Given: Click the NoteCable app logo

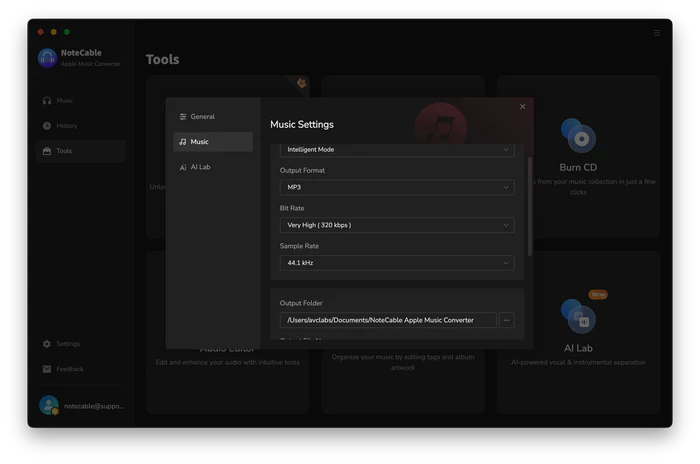Looking at the screenshot, I should click(x=47, y=58).
